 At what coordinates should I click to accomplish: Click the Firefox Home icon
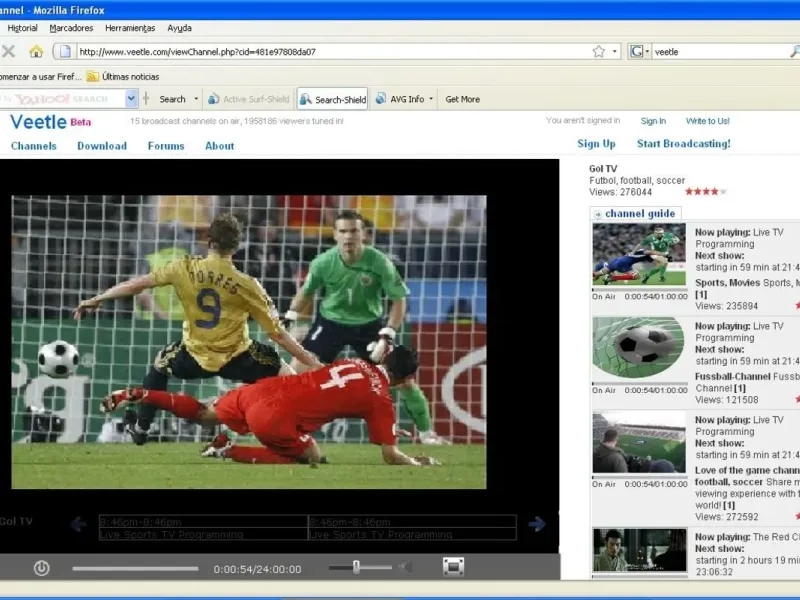36,51
